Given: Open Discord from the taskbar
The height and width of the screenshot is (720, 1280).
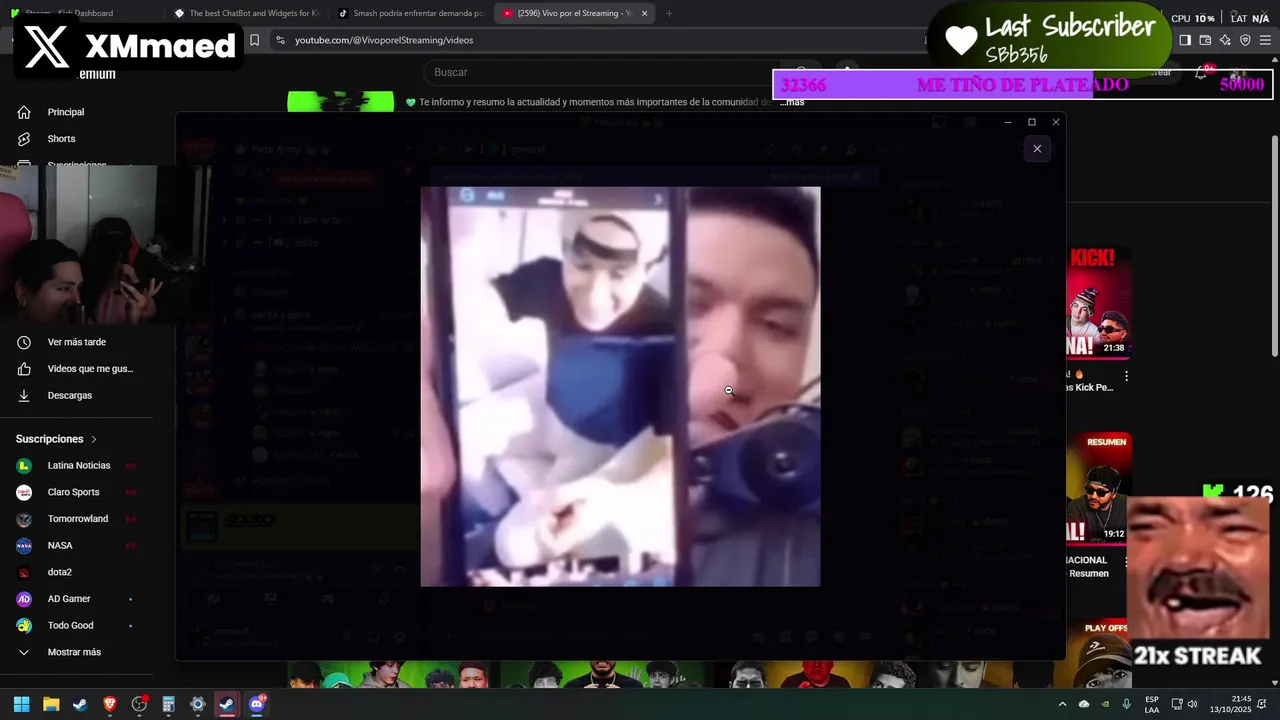Looking at the screenshot, I should point(257,704).
